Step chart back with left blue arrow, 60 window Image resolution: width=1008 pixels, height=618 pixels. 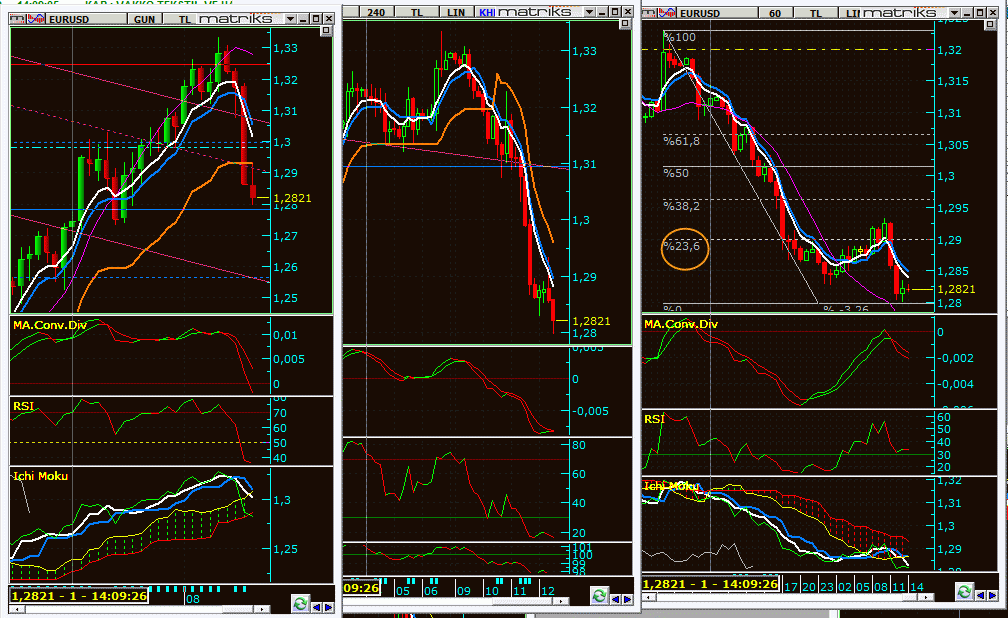(x=980, y=595)
